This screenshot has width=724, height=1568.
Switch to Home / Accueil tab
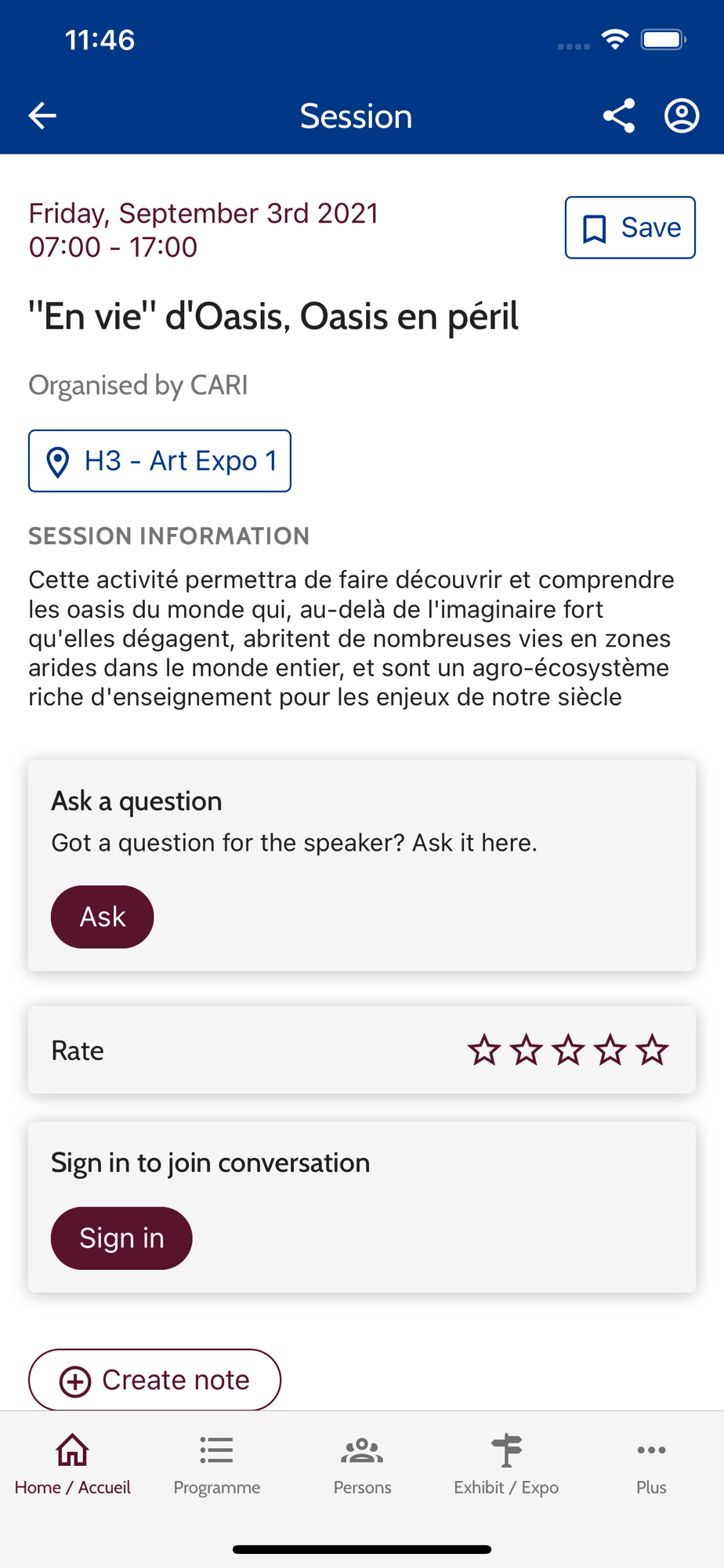point(72,1465)
